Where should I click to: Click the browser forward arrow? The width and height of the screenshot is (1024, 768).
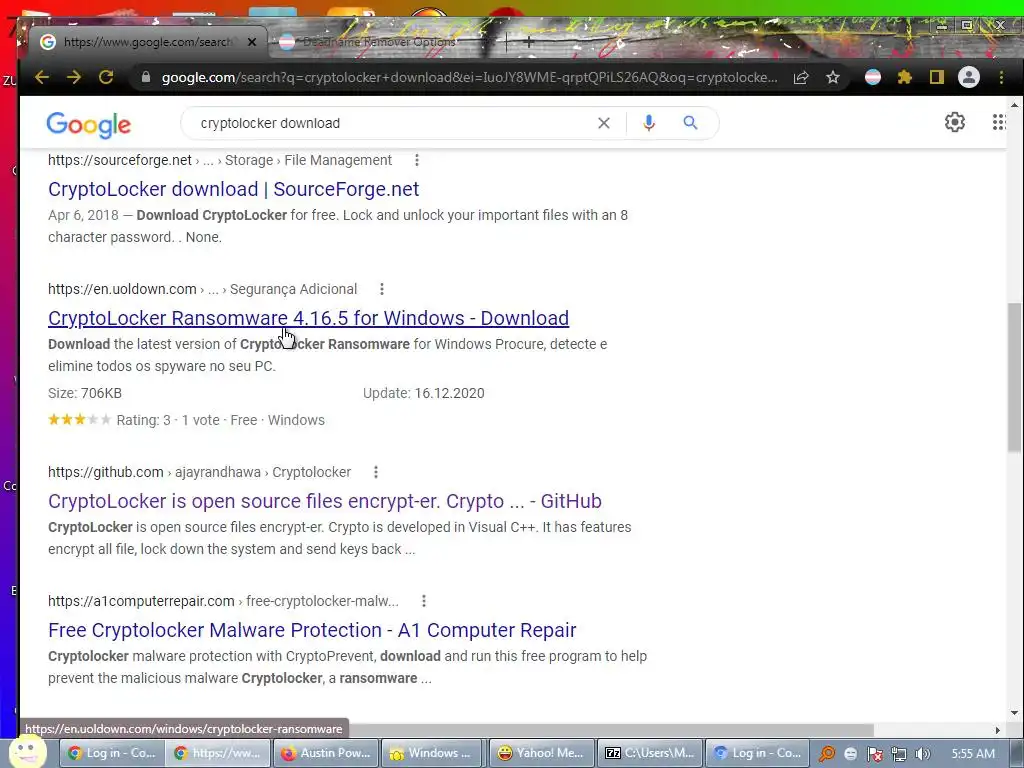74,77
